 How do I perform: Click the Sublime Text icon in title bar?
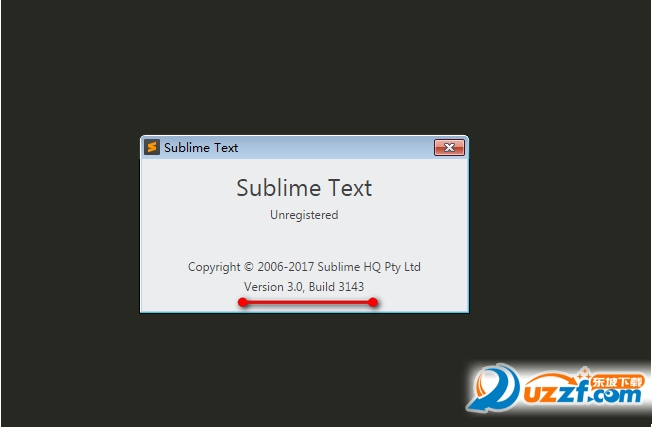click(x=152, y=147)
